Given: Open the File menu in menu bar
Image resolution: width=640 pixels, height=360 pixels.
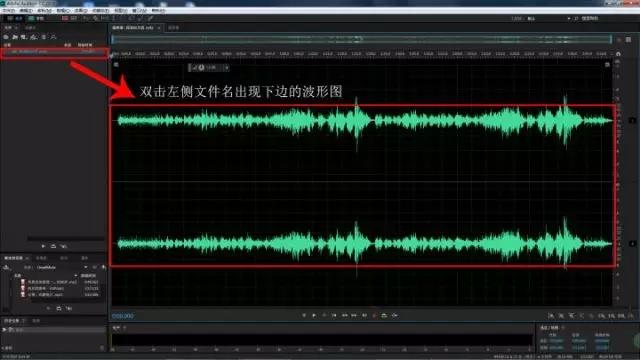Looking at the screenshot, I should 8,11.
